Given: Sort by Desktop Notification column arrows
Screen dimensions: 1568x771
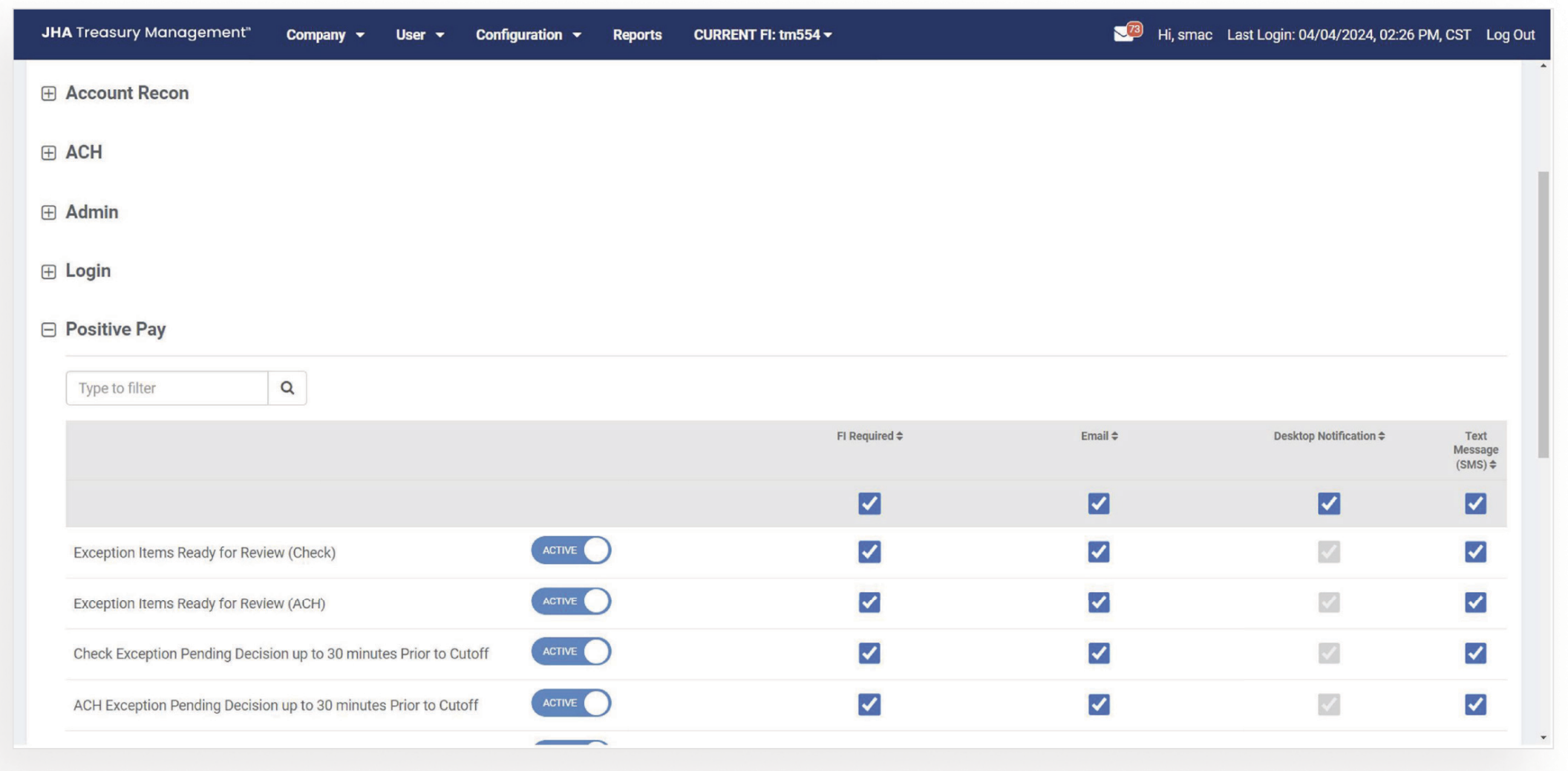Looking at the screenshot, I should point(1381,436).
